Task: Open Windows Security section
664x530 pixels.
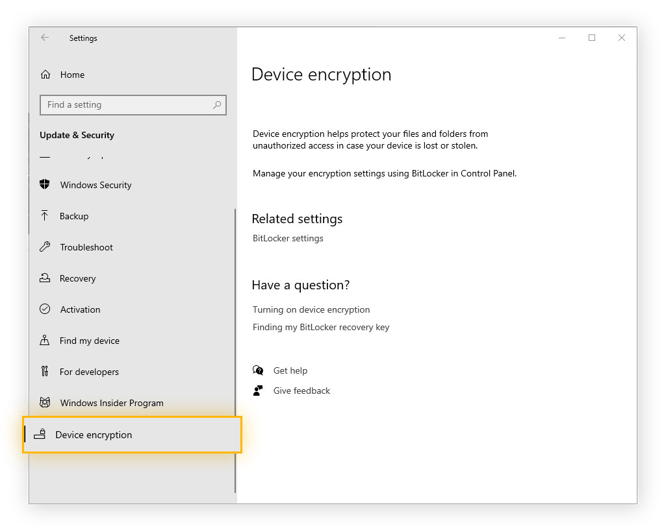Action: [96, 185]
